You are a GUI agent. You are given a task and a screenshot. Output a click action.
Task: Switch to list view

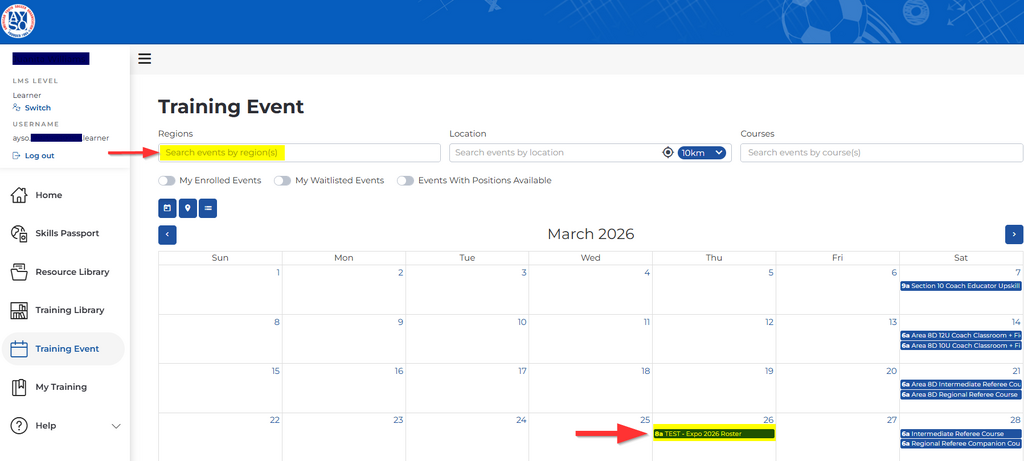pyautogui.click(x=208, y=208)
